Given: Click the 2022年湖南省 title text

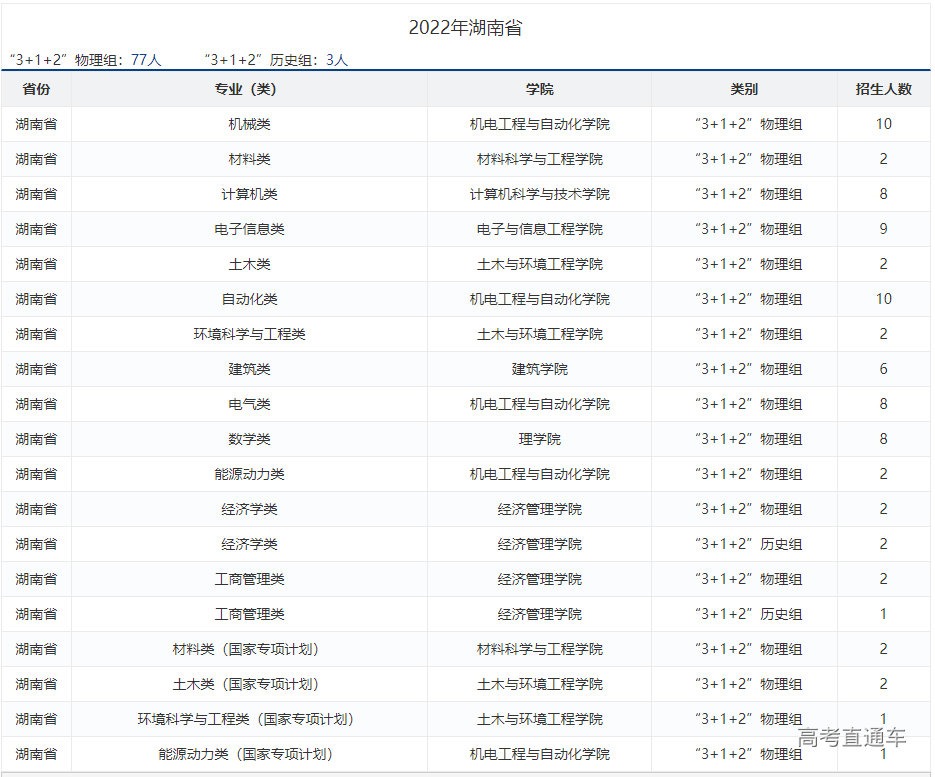Looking at the screenshot, I should (x=465, y=28).
